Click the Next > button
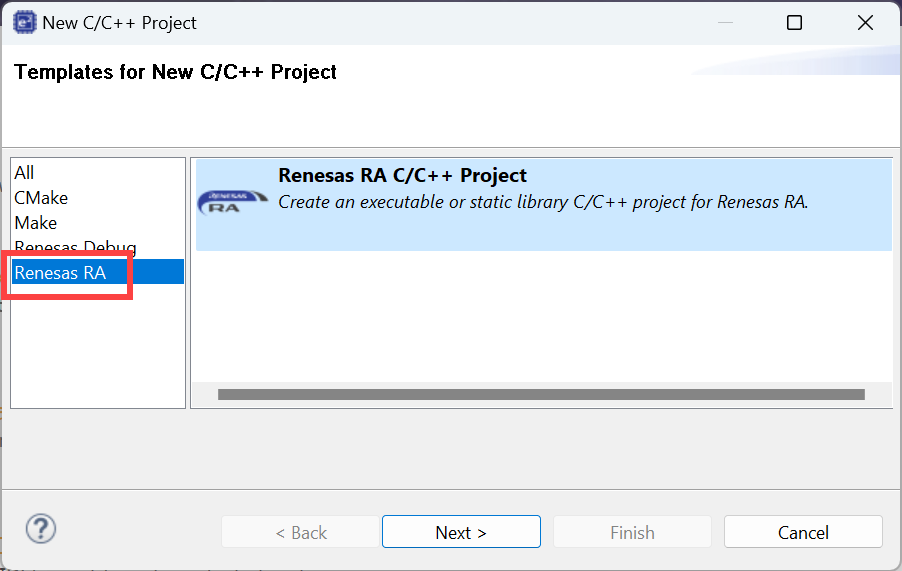The width and height of the screenshot is (902, 571). [x=461, y=532]
